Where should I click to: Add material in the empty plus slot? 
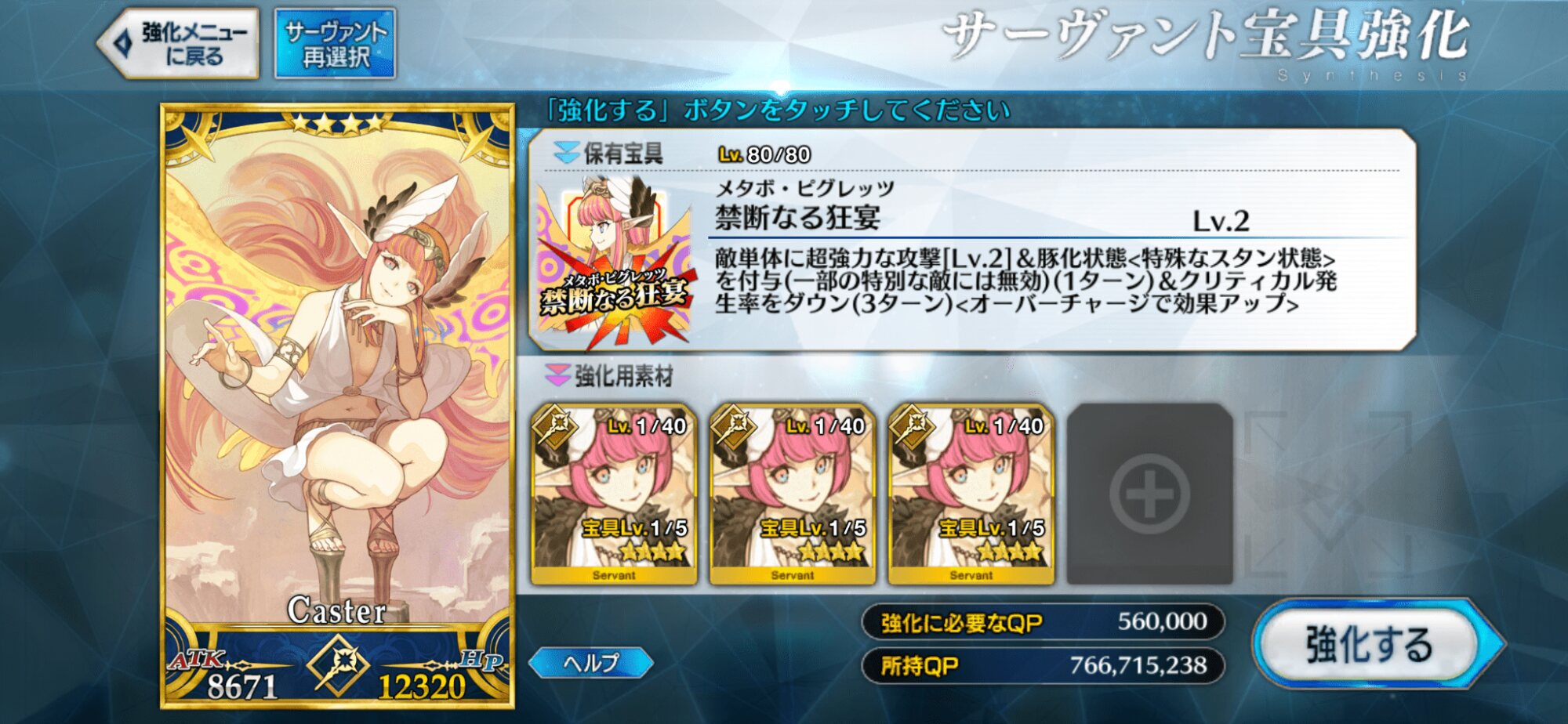click(x=1149, y=494)
